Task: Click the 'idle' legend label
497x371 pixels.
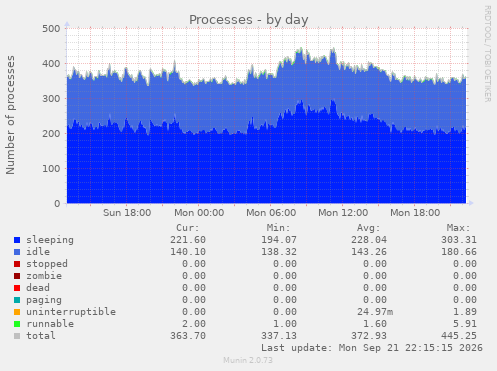Action: [x=38, y=252]
